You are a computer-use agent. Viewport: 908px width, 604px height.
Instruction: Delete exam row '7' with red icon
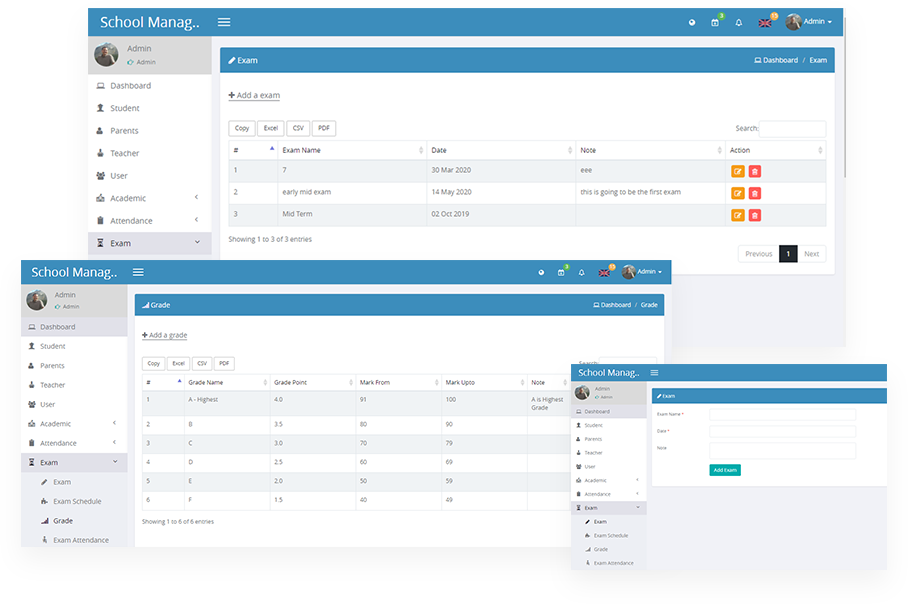click(x=755, y=171)
